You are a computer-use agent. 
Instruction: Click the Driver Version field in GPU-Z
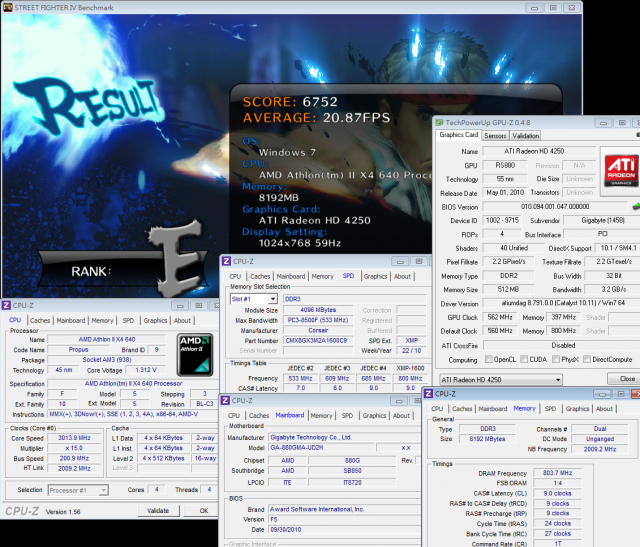562,303
